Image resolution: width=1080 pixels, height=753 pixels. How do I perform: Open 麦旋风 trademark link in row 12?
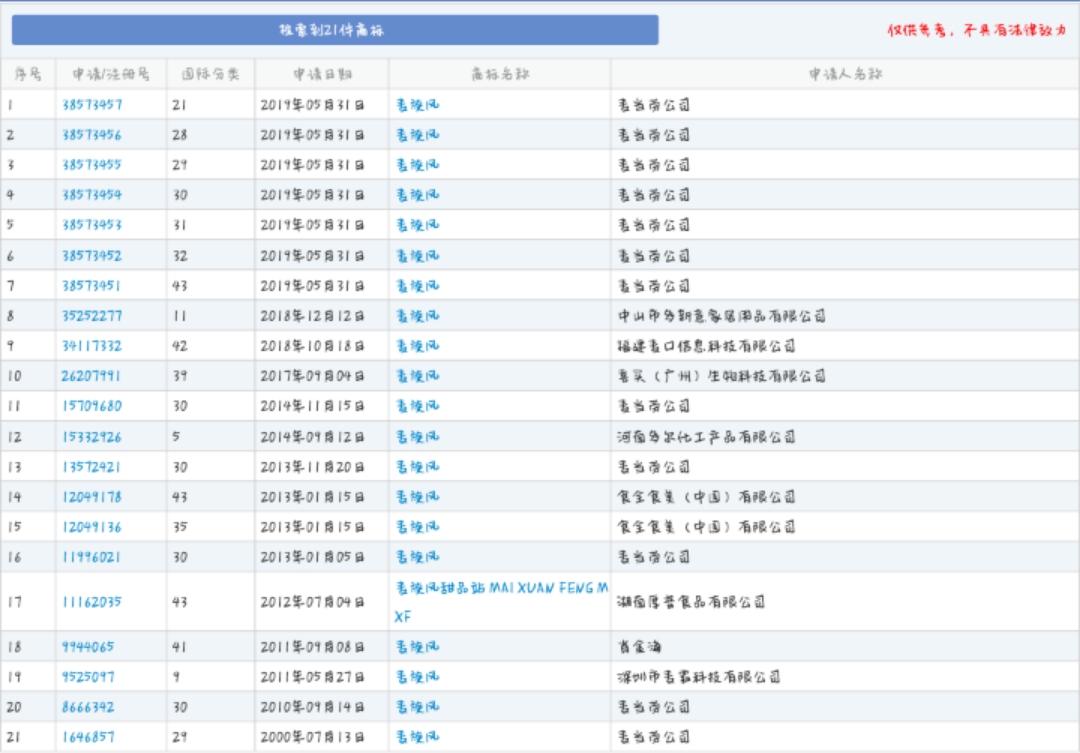418,437
